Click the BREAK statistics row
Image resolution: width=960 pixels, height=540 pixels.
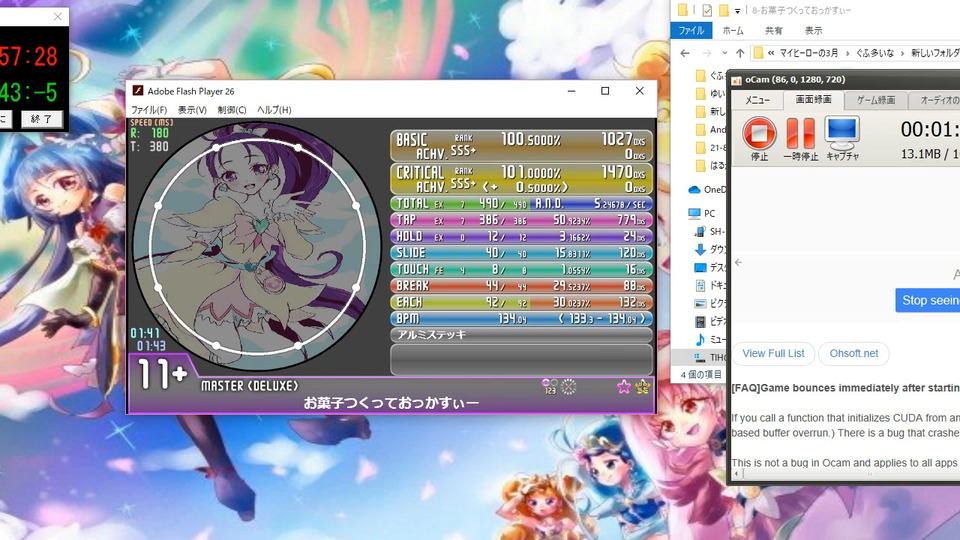pyautogui.click(x=522, y=286)
